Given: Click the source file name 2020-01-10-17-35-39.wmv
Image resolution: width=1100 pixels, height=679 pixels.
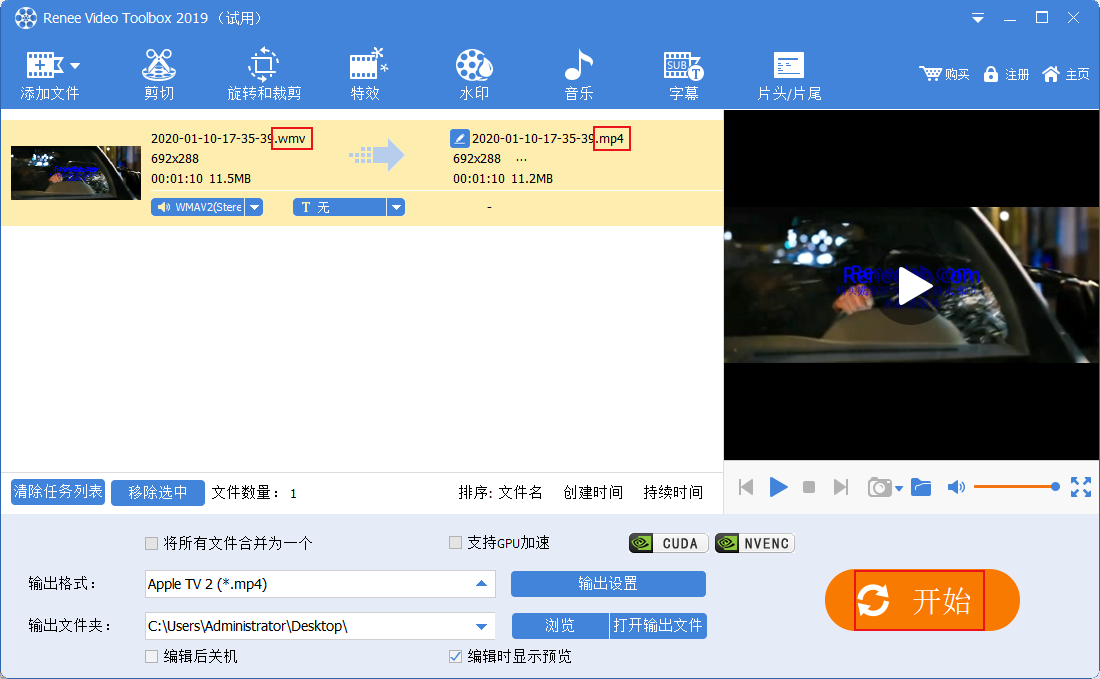Looking at the screenshot, I should point(229,139).
